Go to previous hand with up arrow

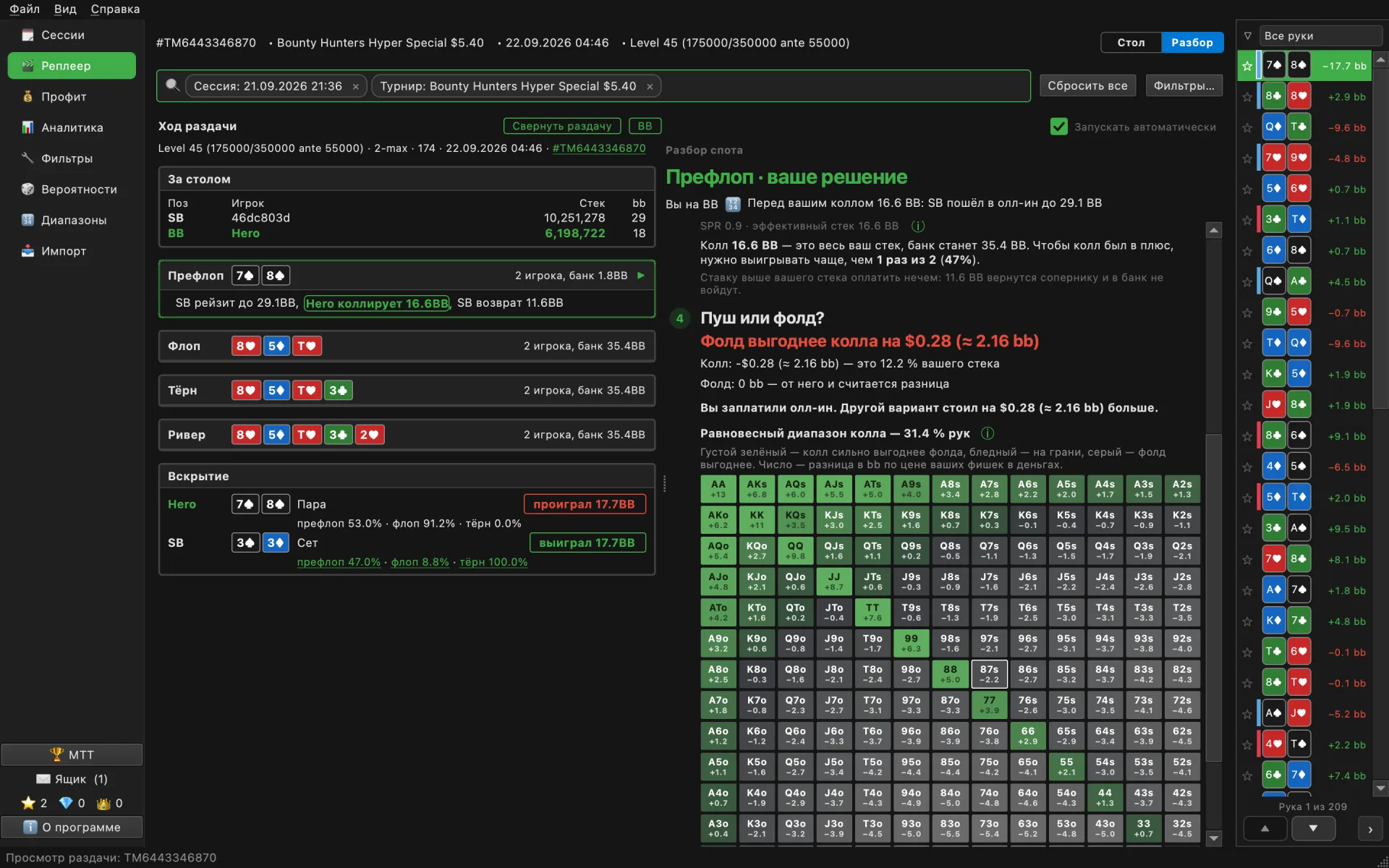pos(1265,829)
